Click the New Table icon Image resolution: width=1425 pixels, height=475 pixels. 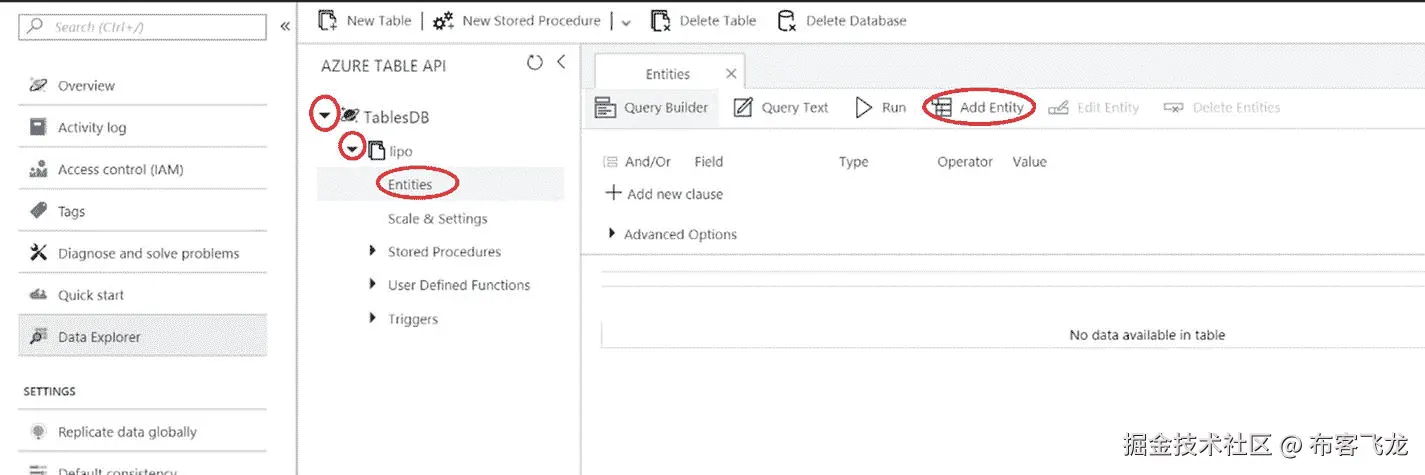point(327,20)
